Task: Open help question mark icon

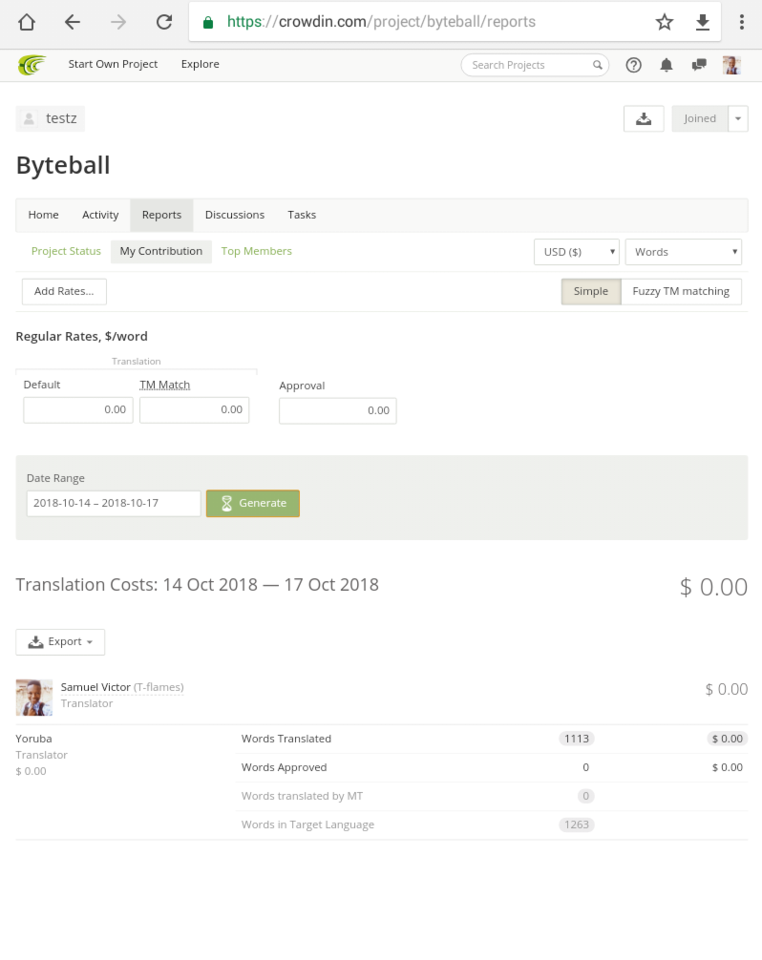Action: (633, 65)
